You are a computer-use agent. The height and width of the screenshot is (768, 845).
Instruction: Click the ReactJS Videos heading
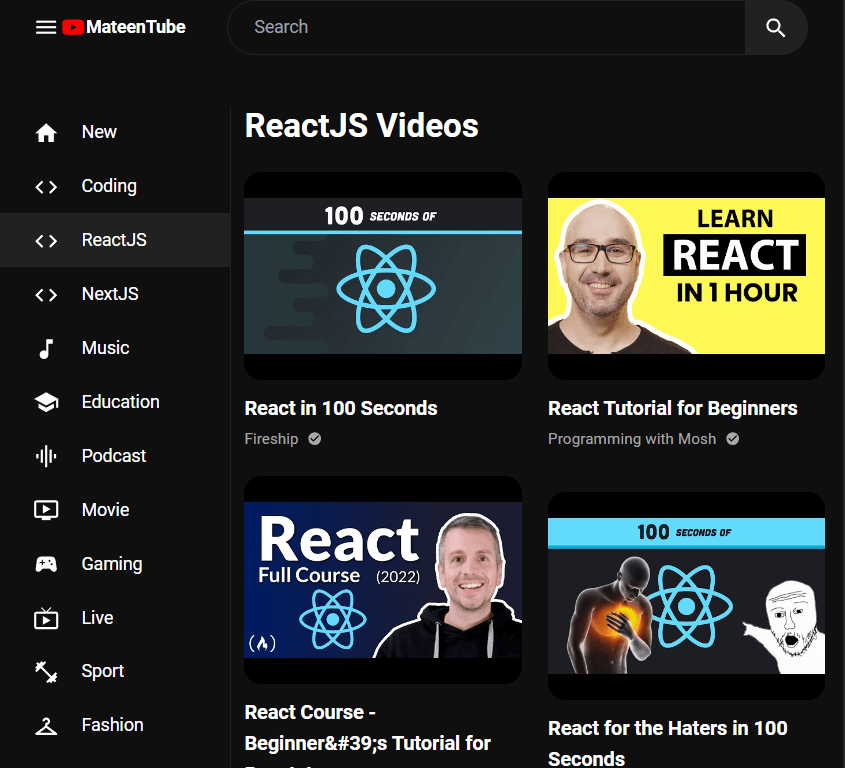(x=362, y=126)
